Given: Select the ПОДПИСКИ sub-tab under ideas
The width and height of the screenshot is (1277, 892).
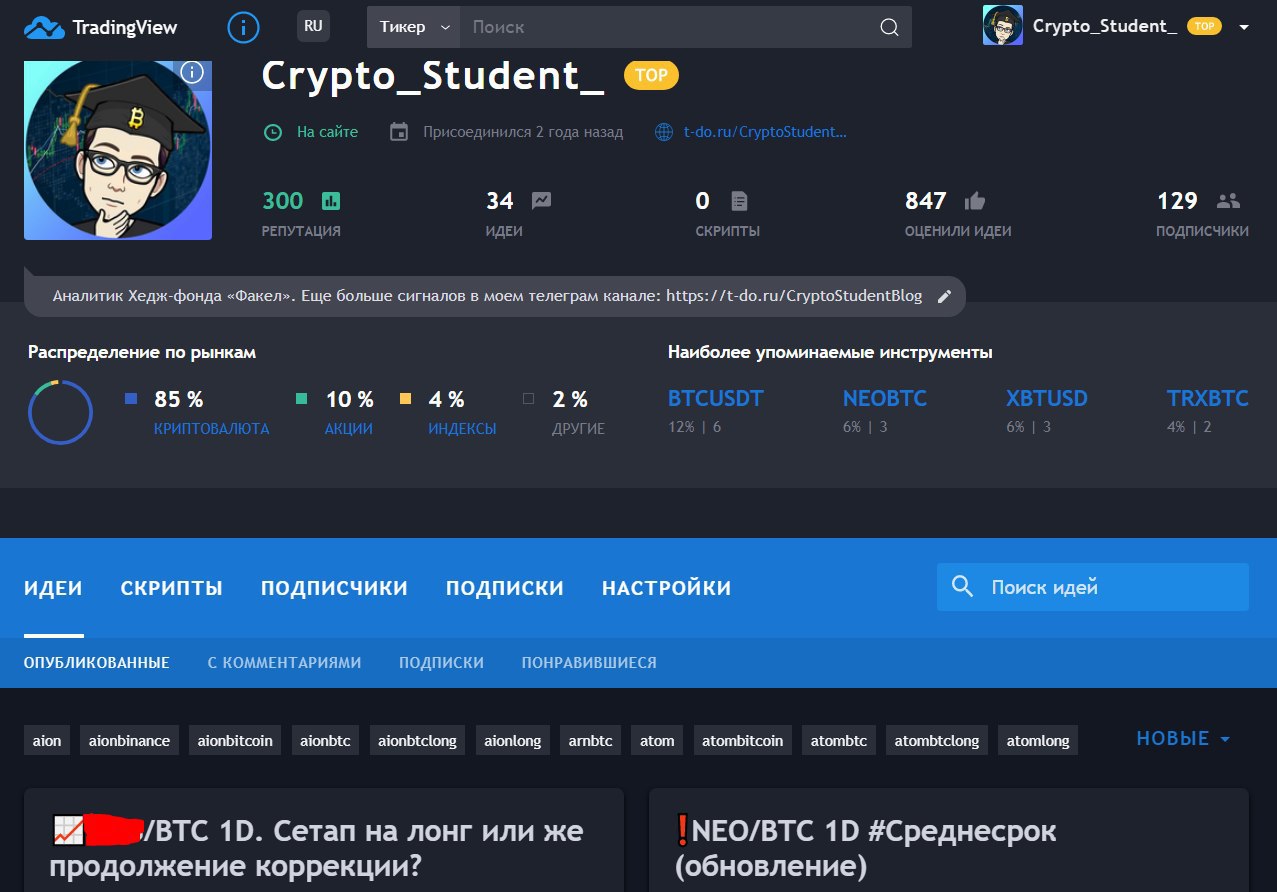Looking at the screenshot, I should point(441,663).
